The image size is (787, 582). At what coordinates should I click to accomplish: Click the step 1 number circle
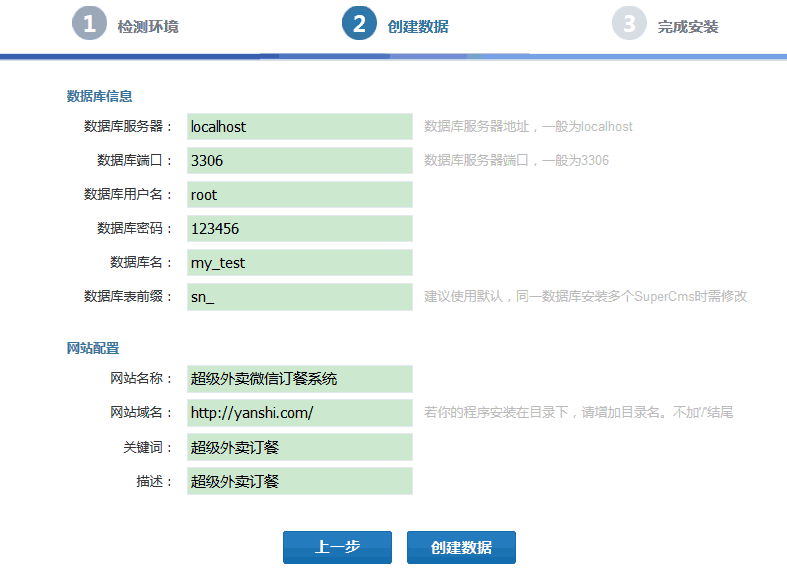click(89, 24)
